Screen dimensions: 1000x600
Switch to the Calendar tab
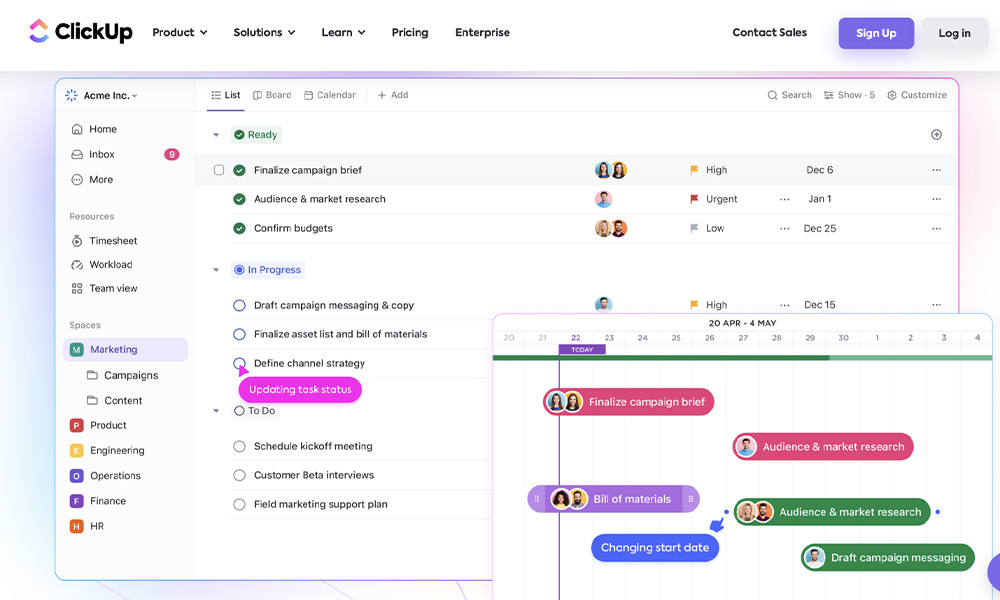tap(330, 96)
